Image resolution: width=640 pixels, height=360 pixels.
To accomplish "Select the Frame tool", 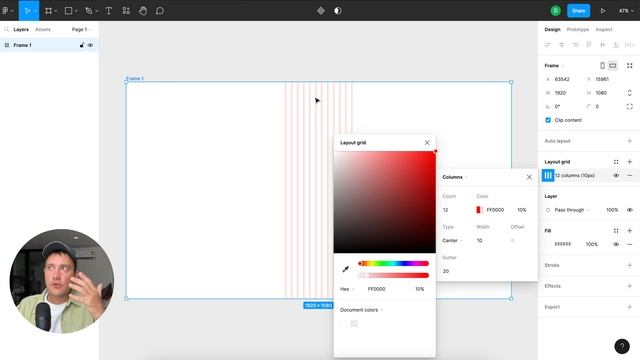I will coord(49,11).
